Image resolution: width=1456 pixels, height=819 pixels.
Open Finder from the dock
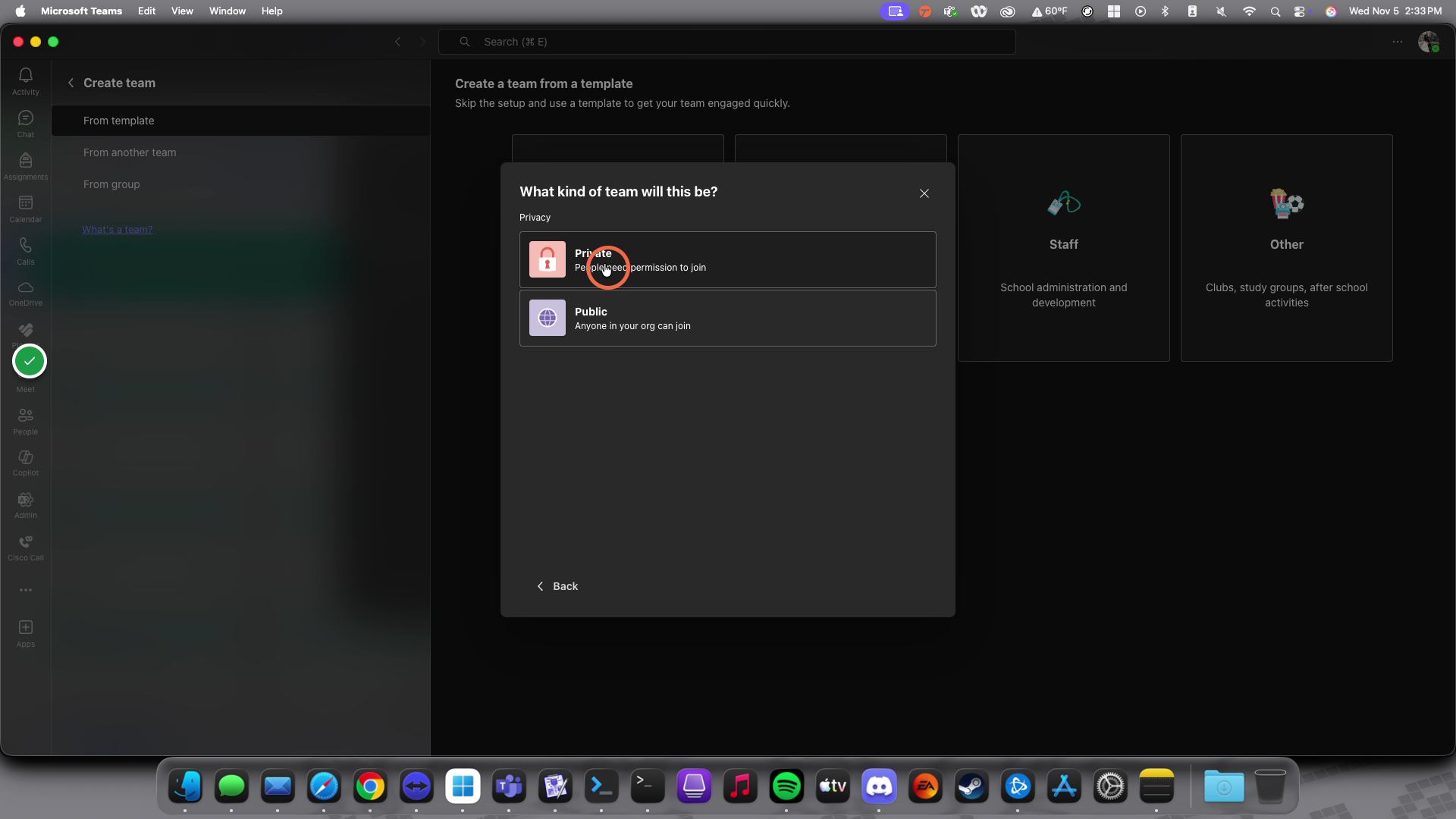(185, 786)
